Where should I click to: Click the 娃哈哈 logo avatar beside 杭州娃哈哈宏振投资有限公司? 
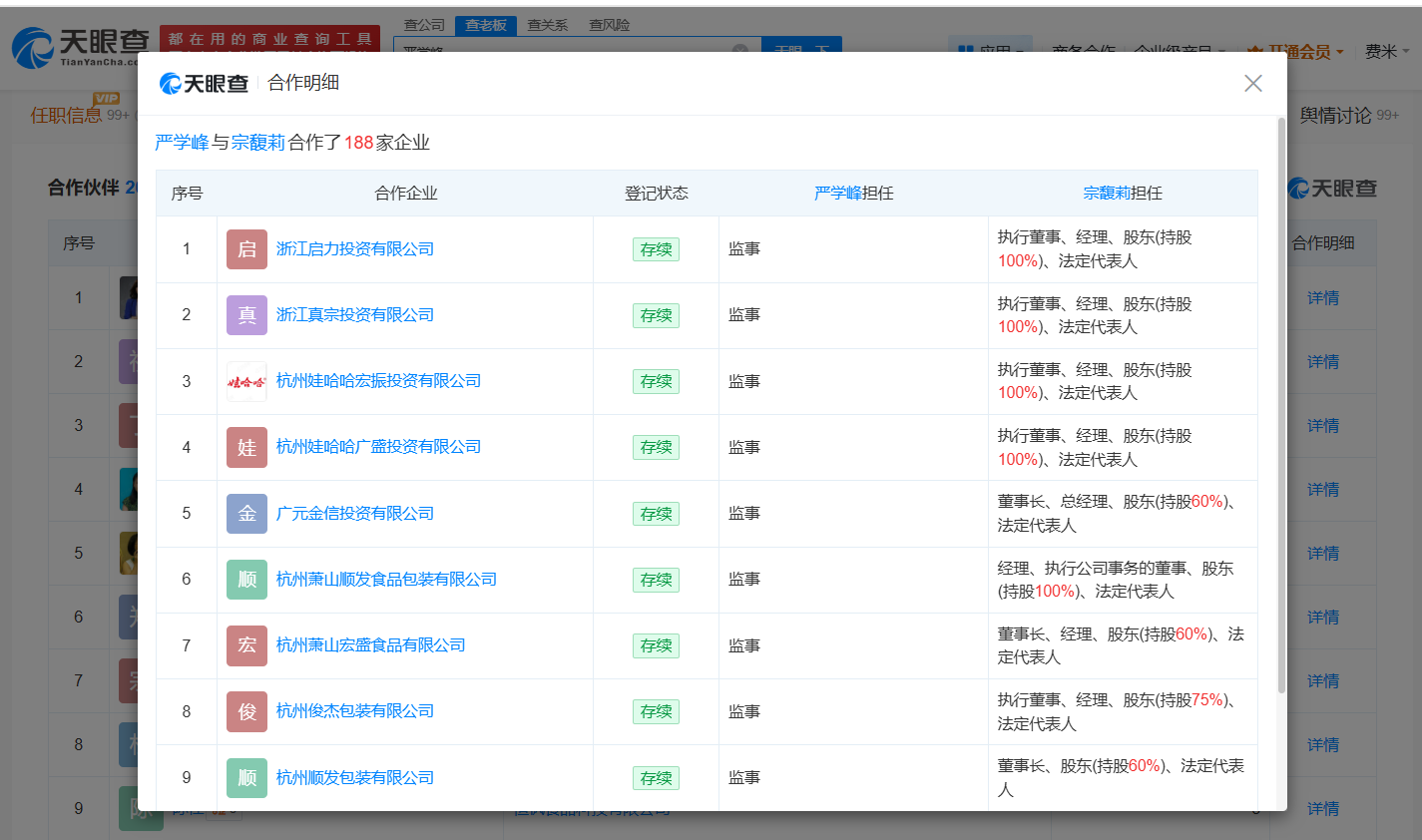[246, 380]
